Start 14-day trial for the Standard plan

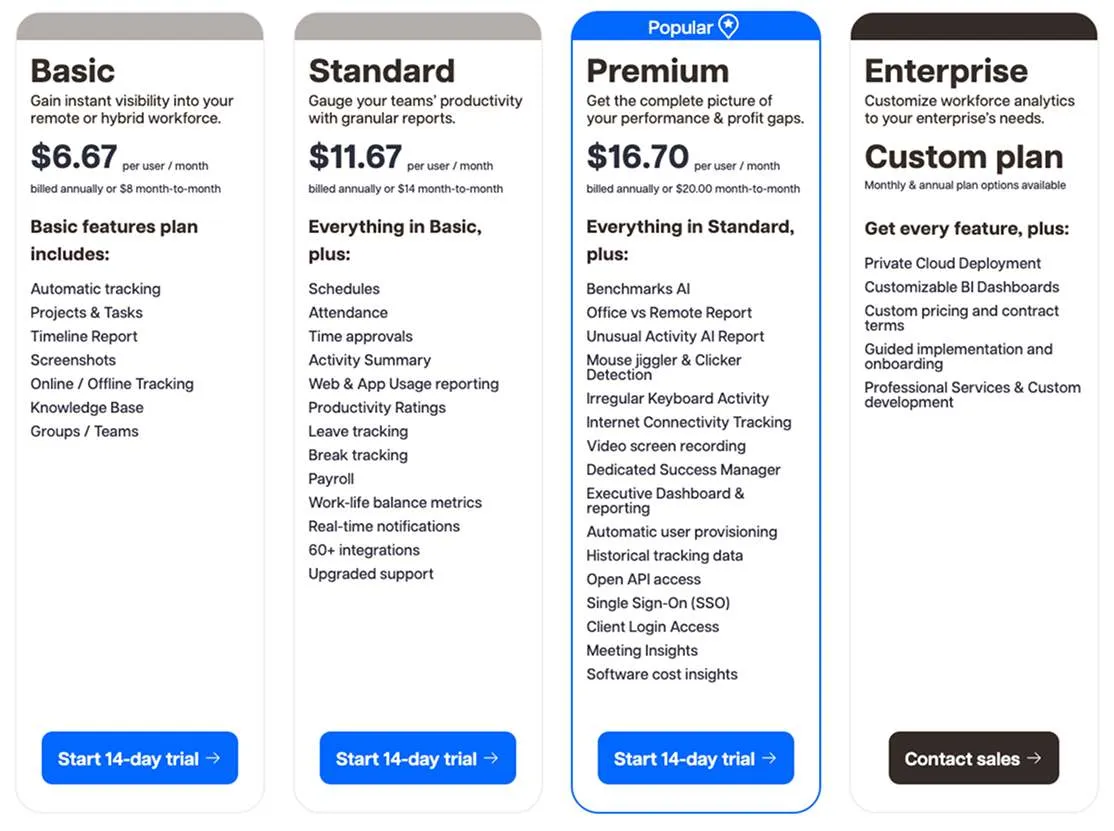tap(417, 758)
